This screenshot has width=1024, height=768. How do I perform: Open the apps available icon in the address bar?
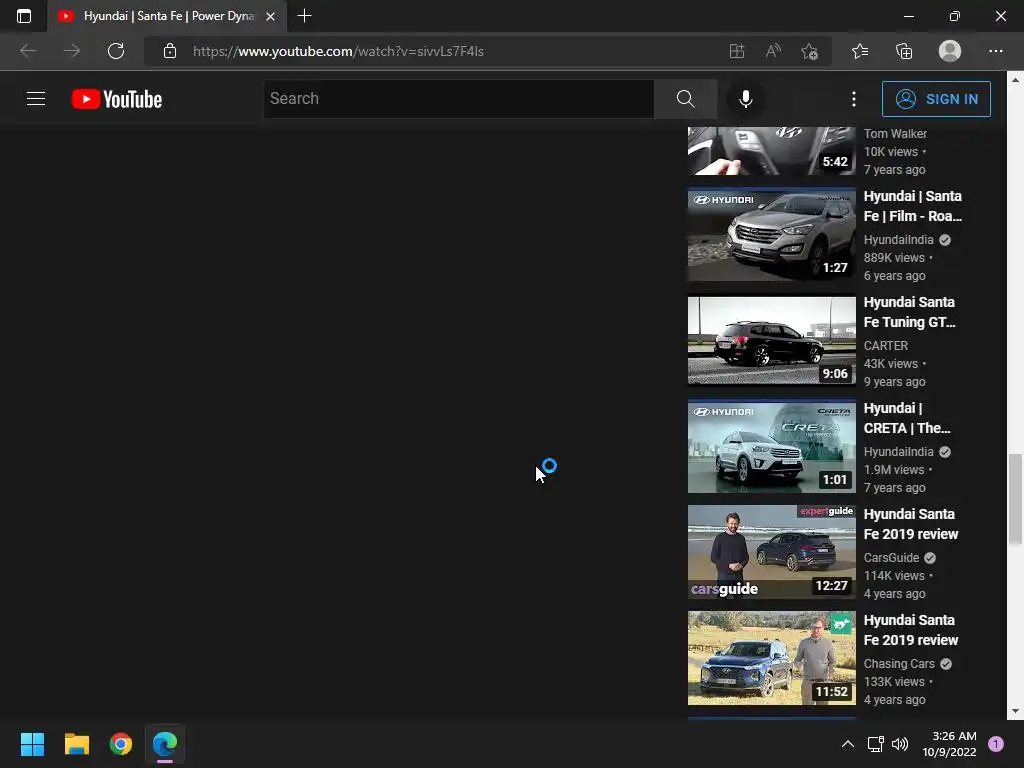pyautogui.click(x=737, y=51)
